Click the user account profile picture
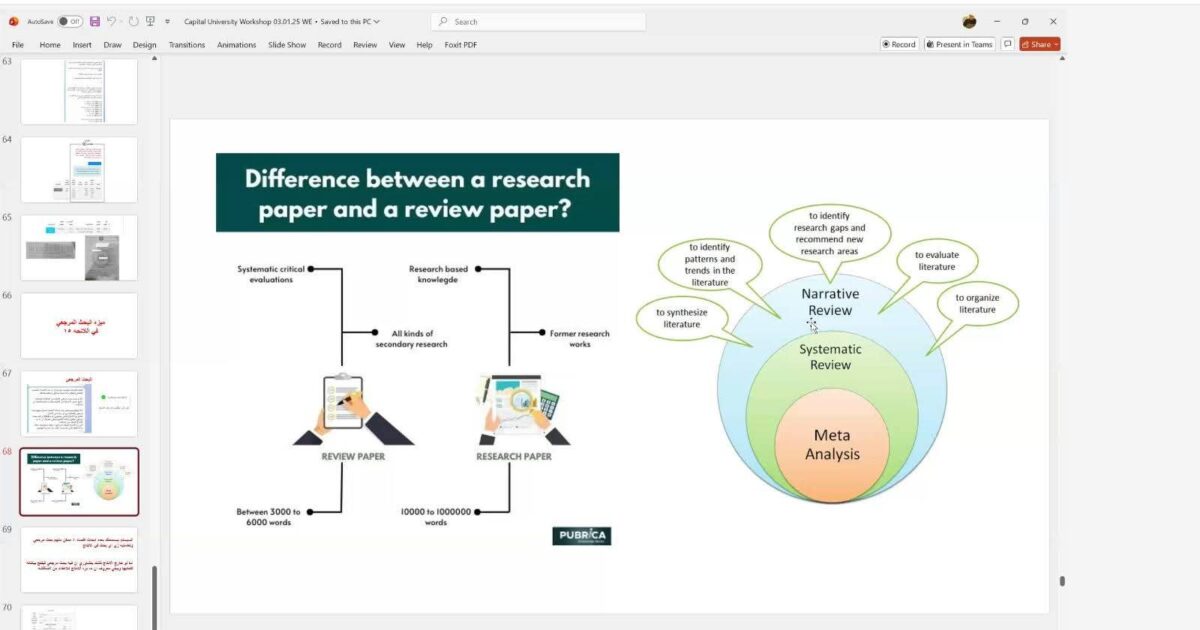Image resolution: width=1200 pixels, height=630 pixels. [x=969, y=21]
